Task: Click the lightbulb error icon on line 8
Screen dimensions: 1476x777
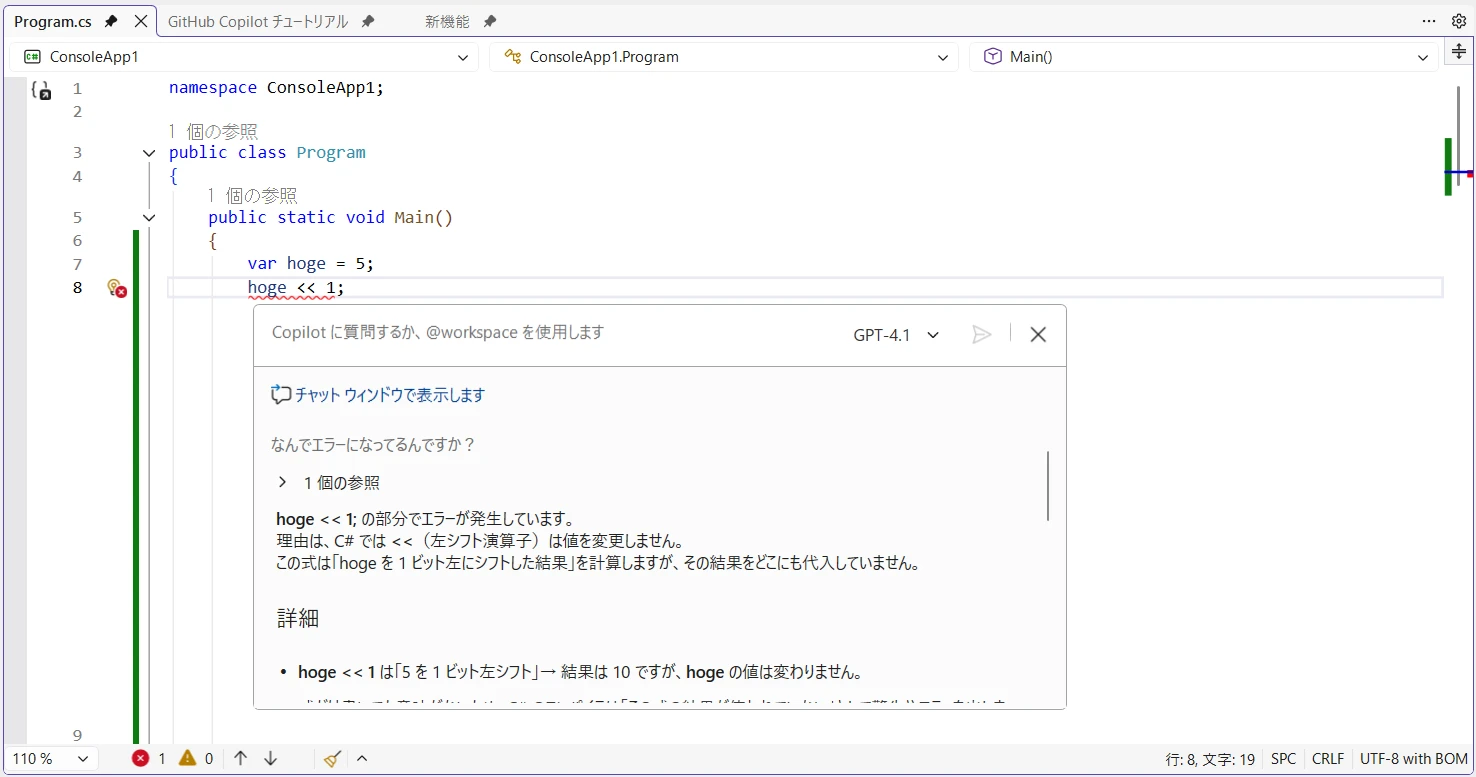Action: click(x=117, y=288)
